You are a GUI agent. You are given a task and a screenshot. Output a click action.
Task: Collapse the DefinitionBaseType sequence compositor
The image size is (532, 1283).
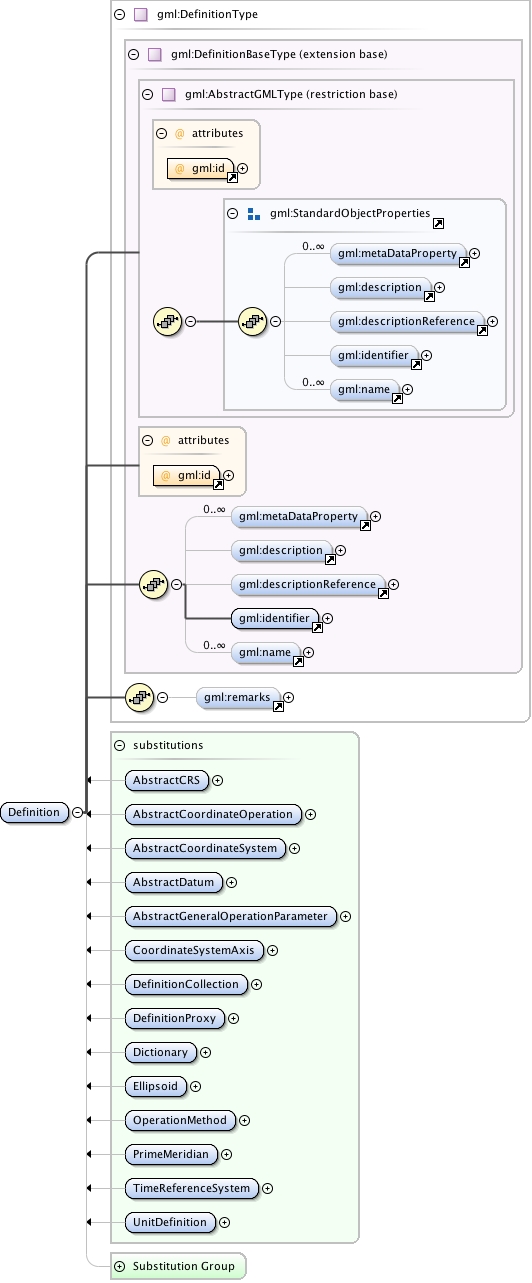(176, 585)
